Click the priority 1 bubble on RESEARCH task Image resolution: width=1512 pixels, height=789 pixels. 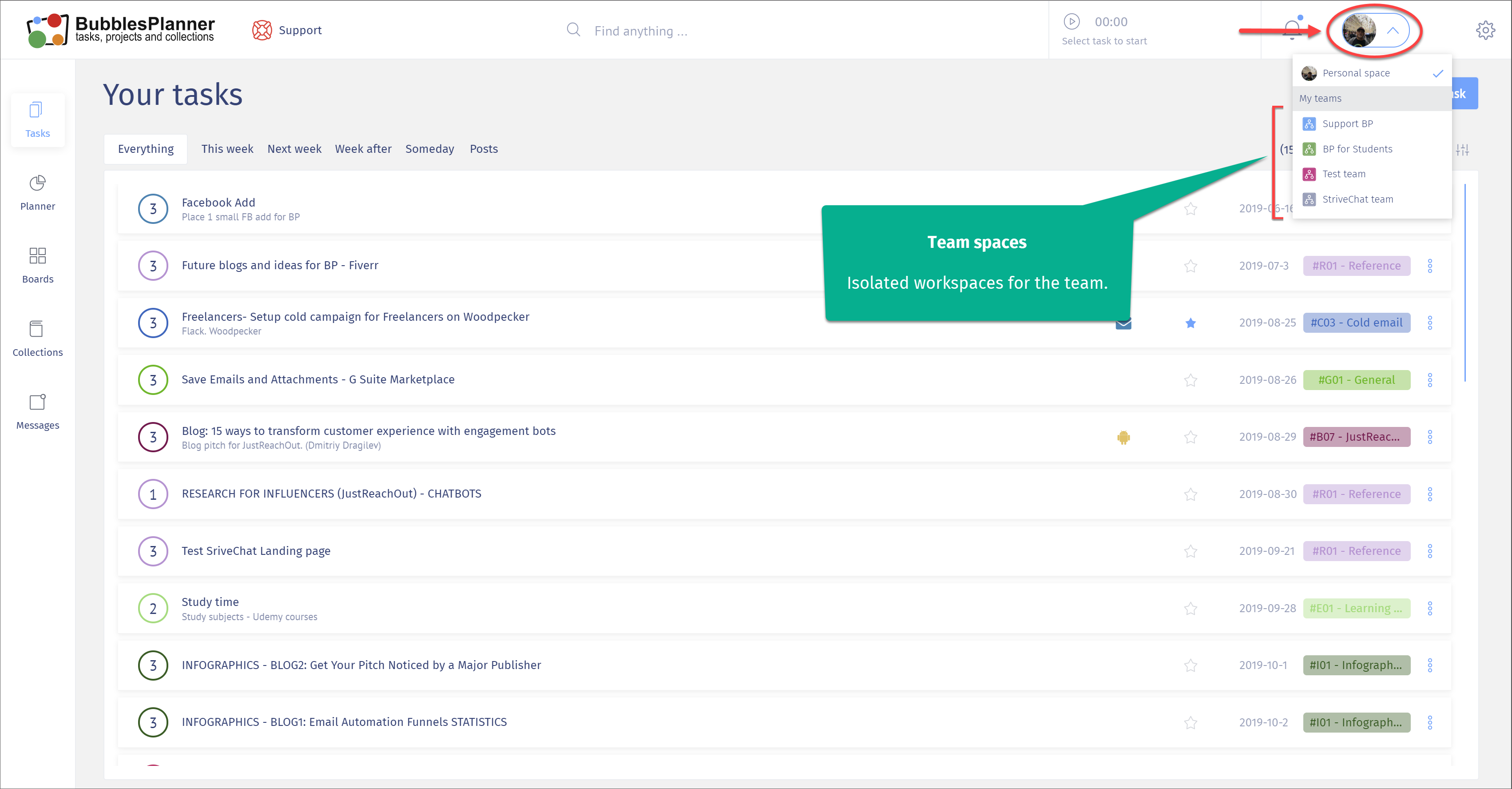tap(153, 494)
